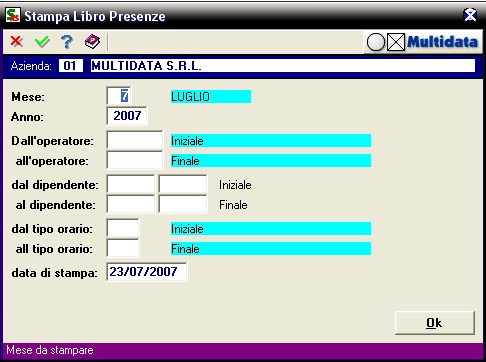Click the Stampa Libro Presenze title text
This screenshot has width=486, height=362.
click(x=95, y=16)
